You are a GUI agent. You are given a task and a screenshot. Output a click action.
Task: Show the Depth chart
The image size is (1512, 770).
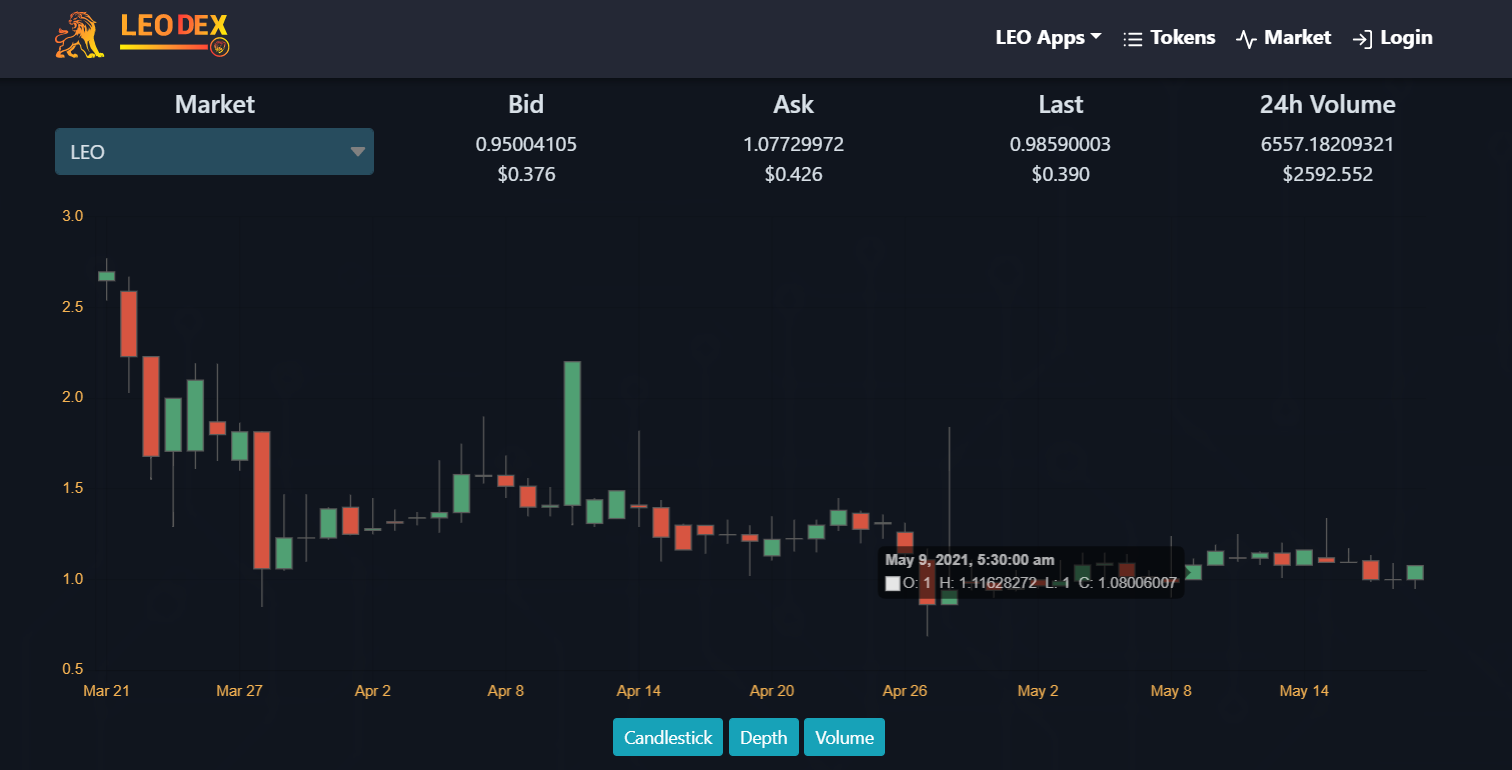point(764,738)
